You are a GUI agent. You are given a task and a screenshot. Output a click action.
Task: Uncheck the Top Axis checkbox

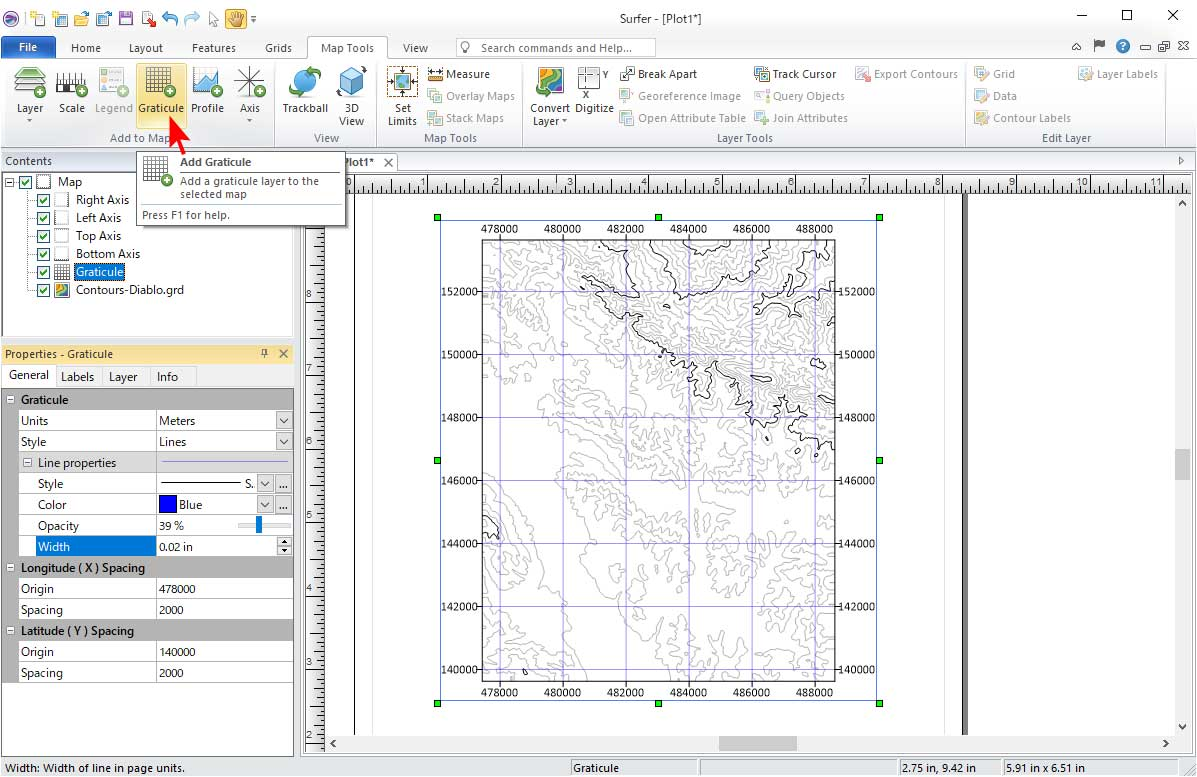coord(43,236)
